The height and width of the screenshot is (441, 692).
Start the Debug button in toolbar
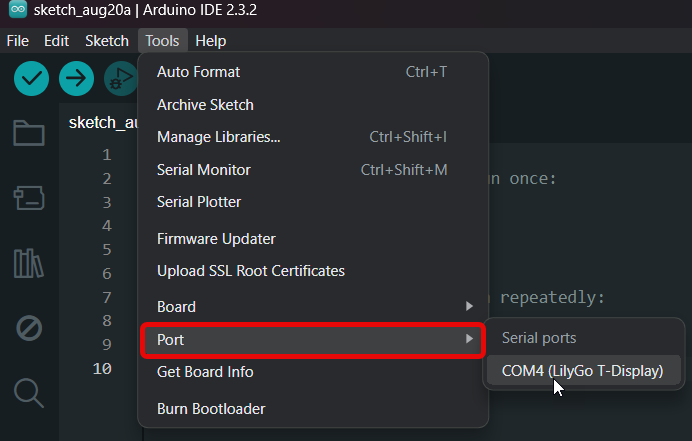pyautogui.click(x=120, y=79)
